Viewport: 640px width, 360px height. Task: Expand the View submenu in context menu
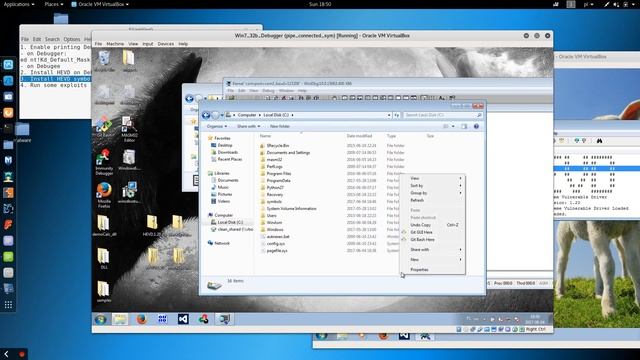coord(433,178)
